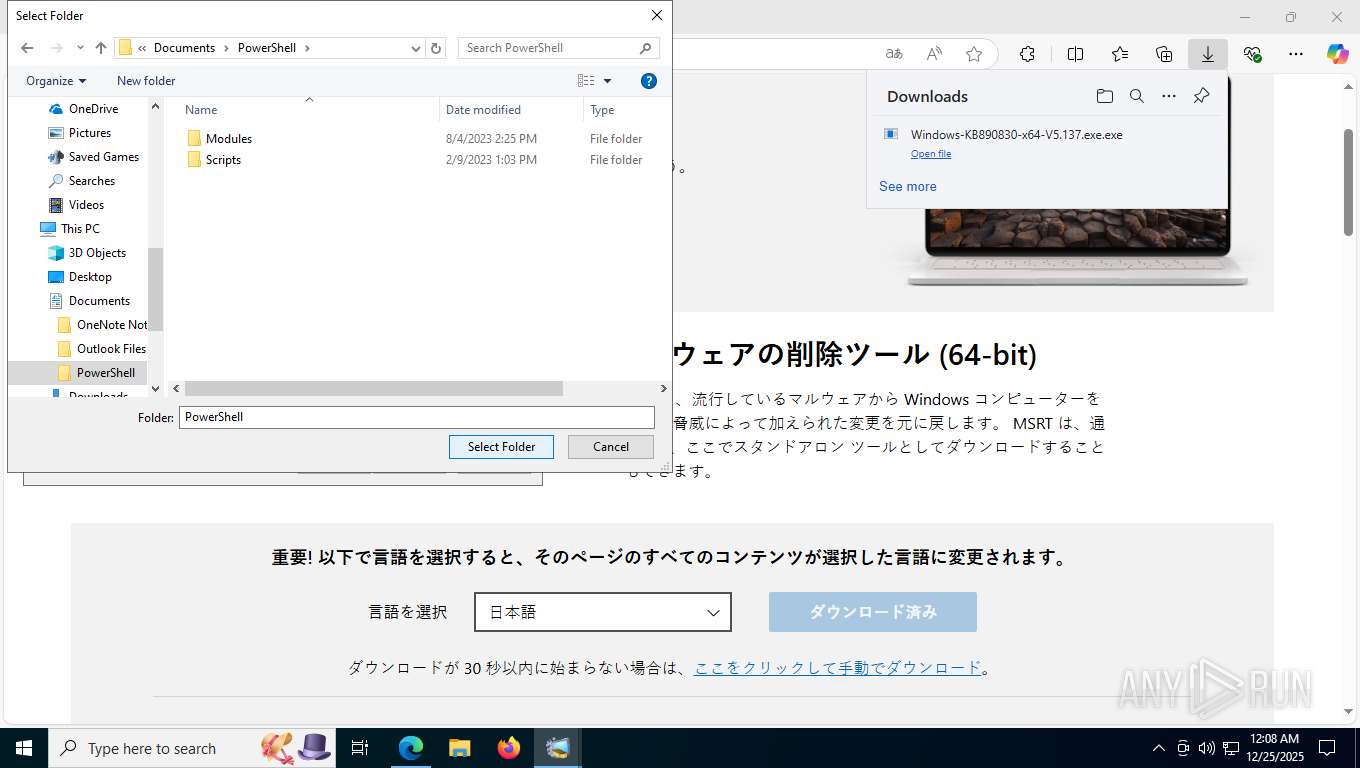Viewport: 1360px width, 768px height.
Task: Open Read aloud in Edge
Action: 934,54
